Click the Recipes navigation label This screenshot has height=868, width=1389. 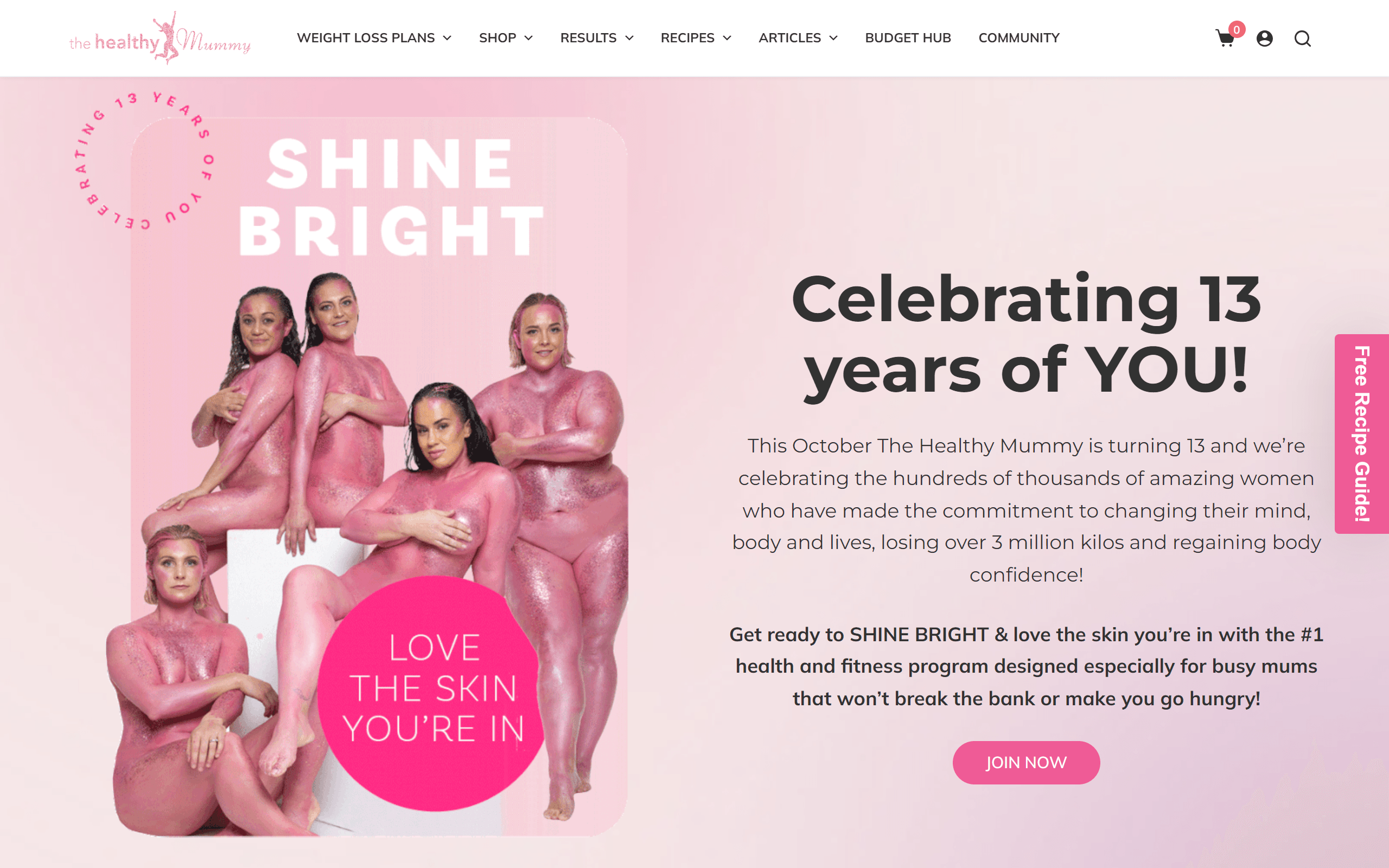(x=687, y=38)
